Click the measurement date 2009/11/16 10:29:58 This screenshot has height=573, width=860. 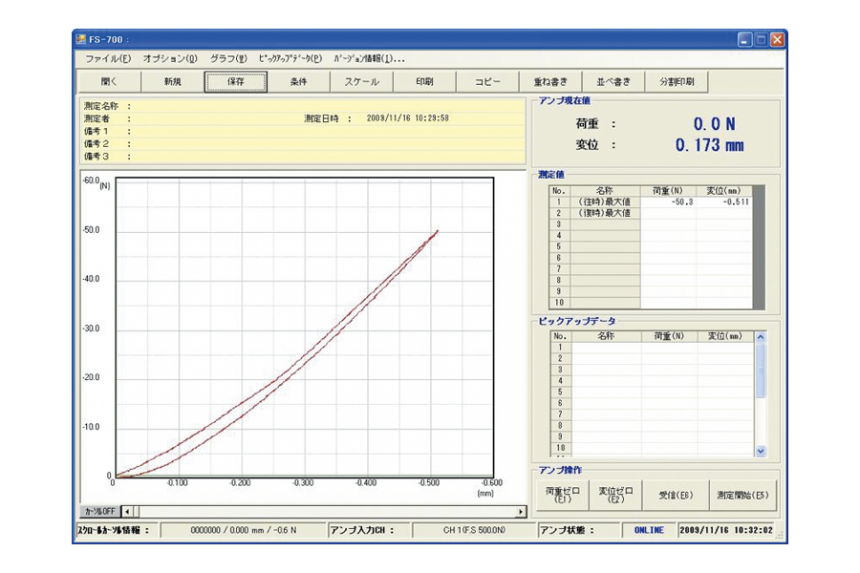[408, 118]
